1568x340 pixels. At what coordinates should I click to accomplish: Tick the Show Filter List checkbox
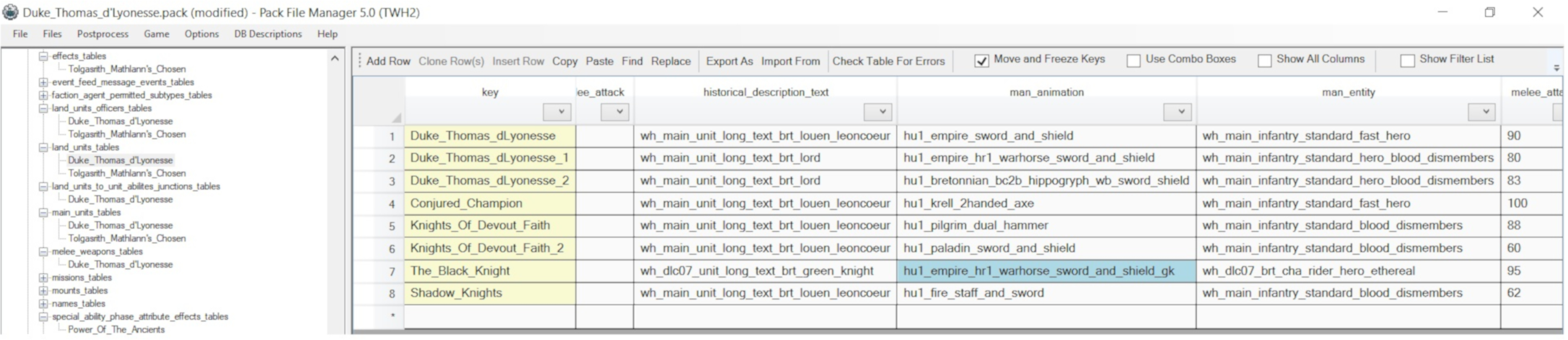(x=1407, y=60)
